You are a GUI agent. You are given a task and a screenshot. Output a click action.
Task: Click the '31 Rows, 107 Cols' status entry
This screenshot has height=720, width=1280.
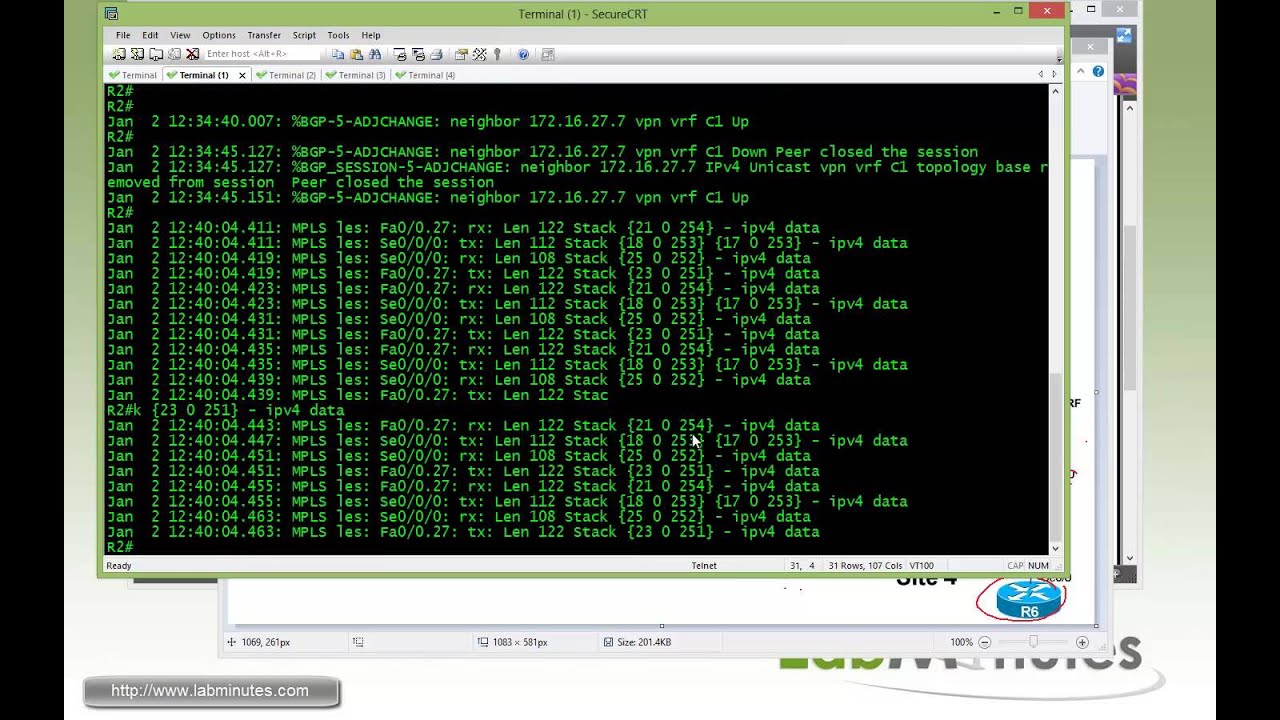point(867,566)
